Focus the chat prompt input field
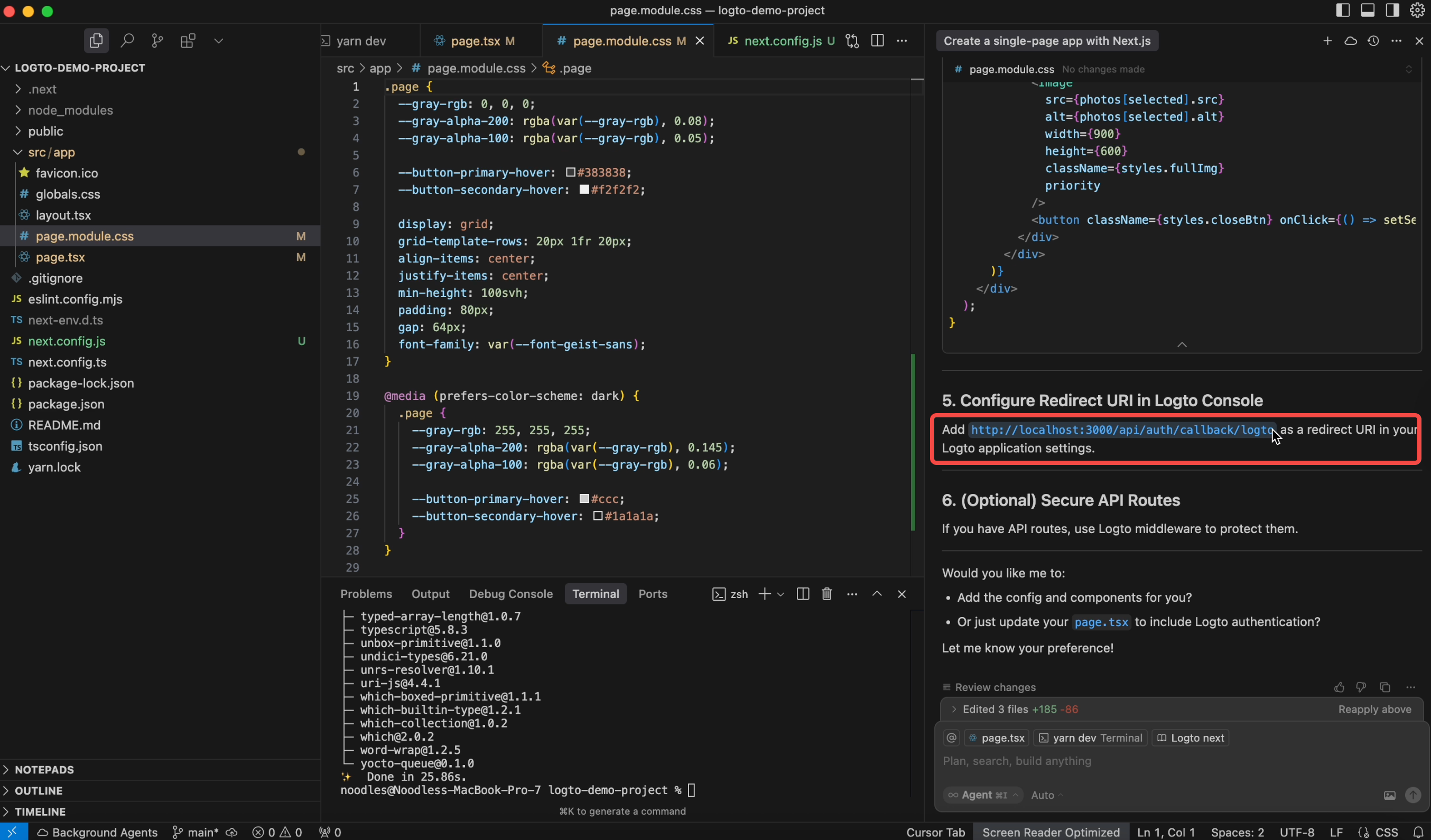 tap(1181, 761)
